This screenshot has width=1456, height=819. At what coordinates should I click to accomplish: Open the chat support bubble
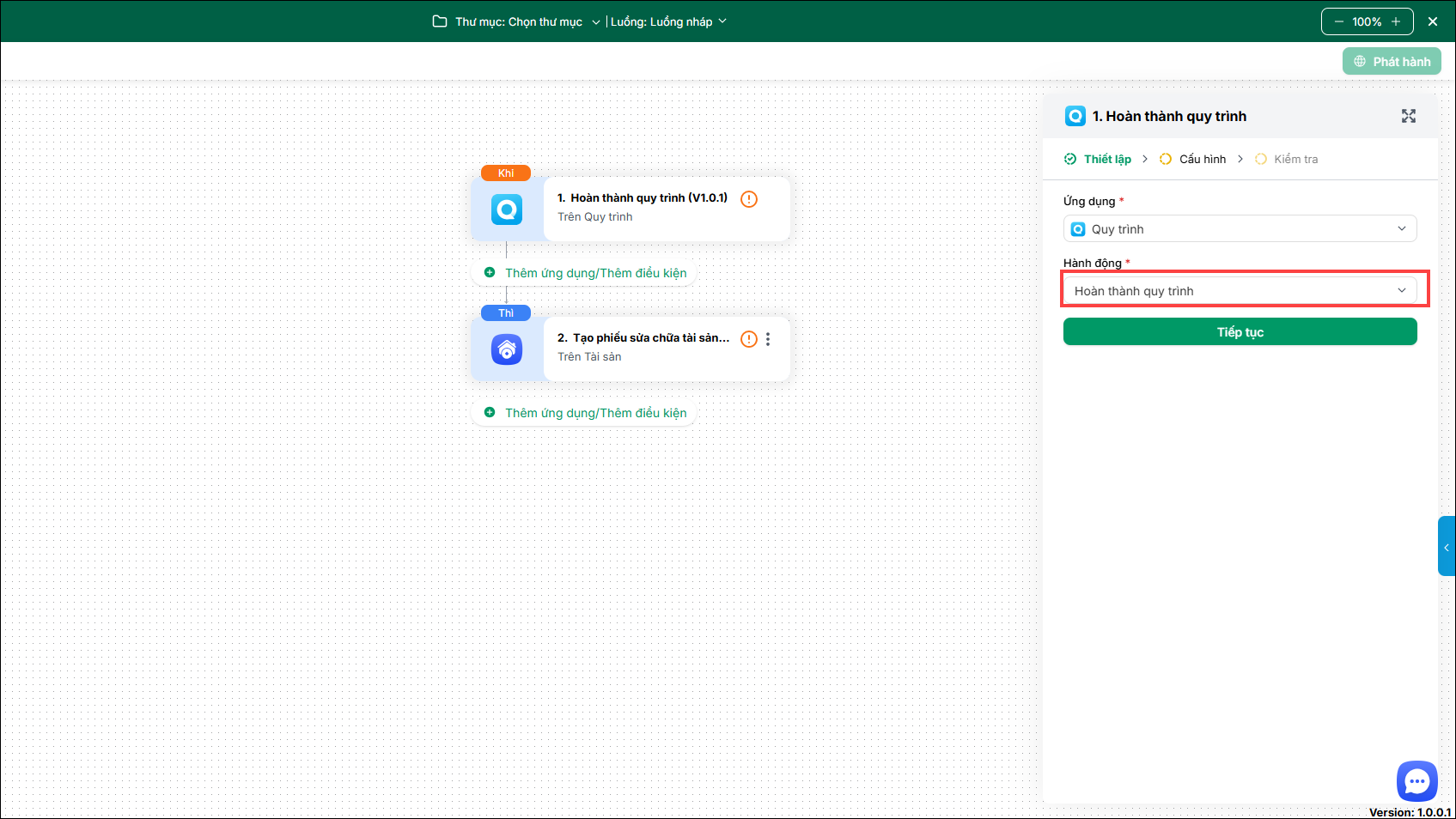1416,781
